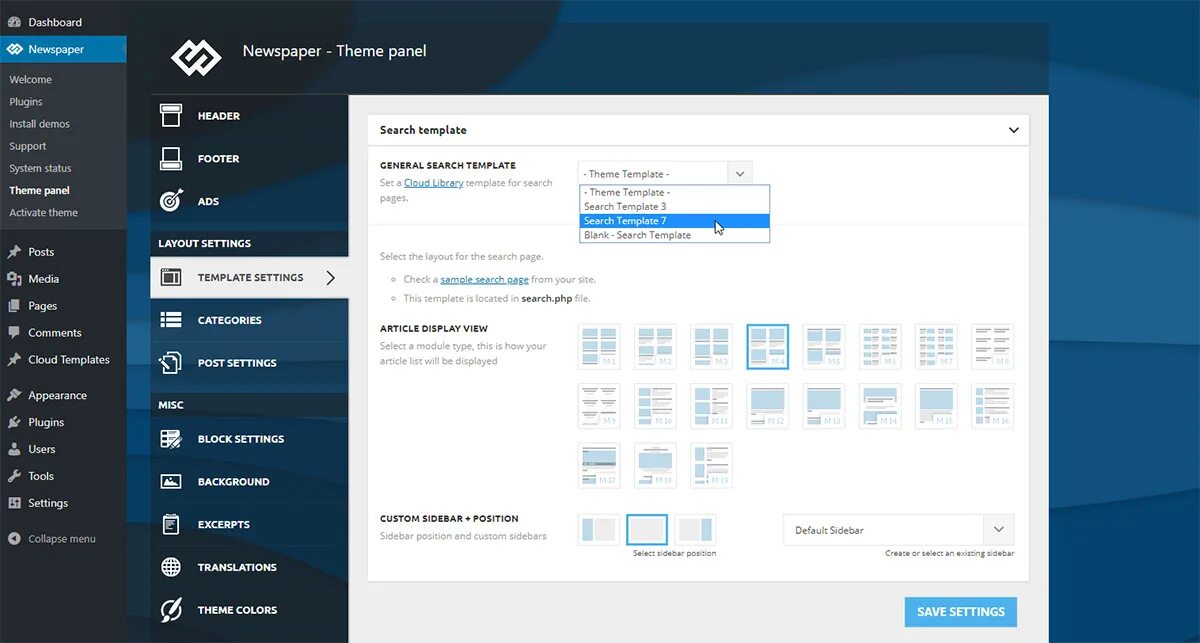Choose '- Theme Template -' in dropdown list
1200x643 pixels.
pyautogui.click(x=675, y=192)
